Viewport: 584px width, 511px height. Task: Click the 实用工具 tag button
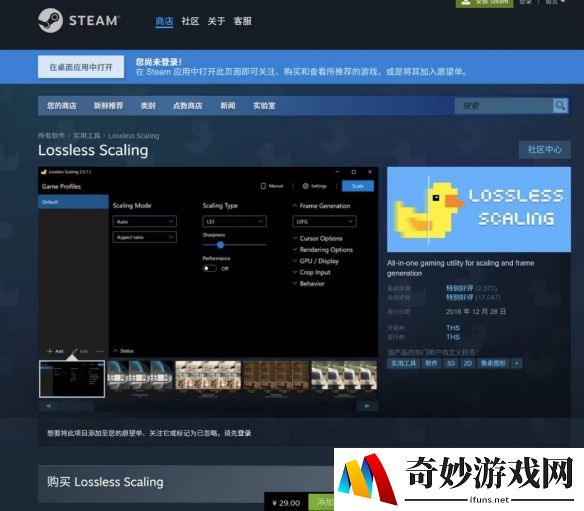click(x=403, y=364)
